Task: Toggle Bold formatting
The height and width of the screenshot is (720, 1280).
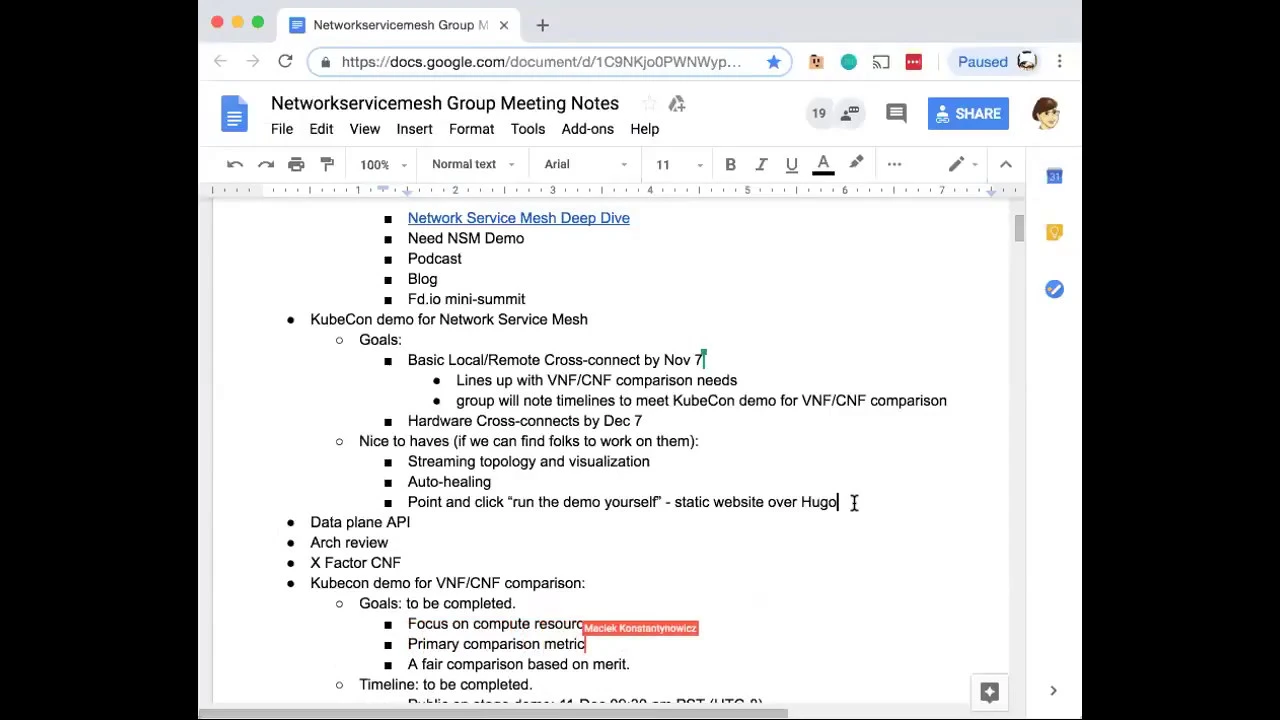Action: coord(730,164)
